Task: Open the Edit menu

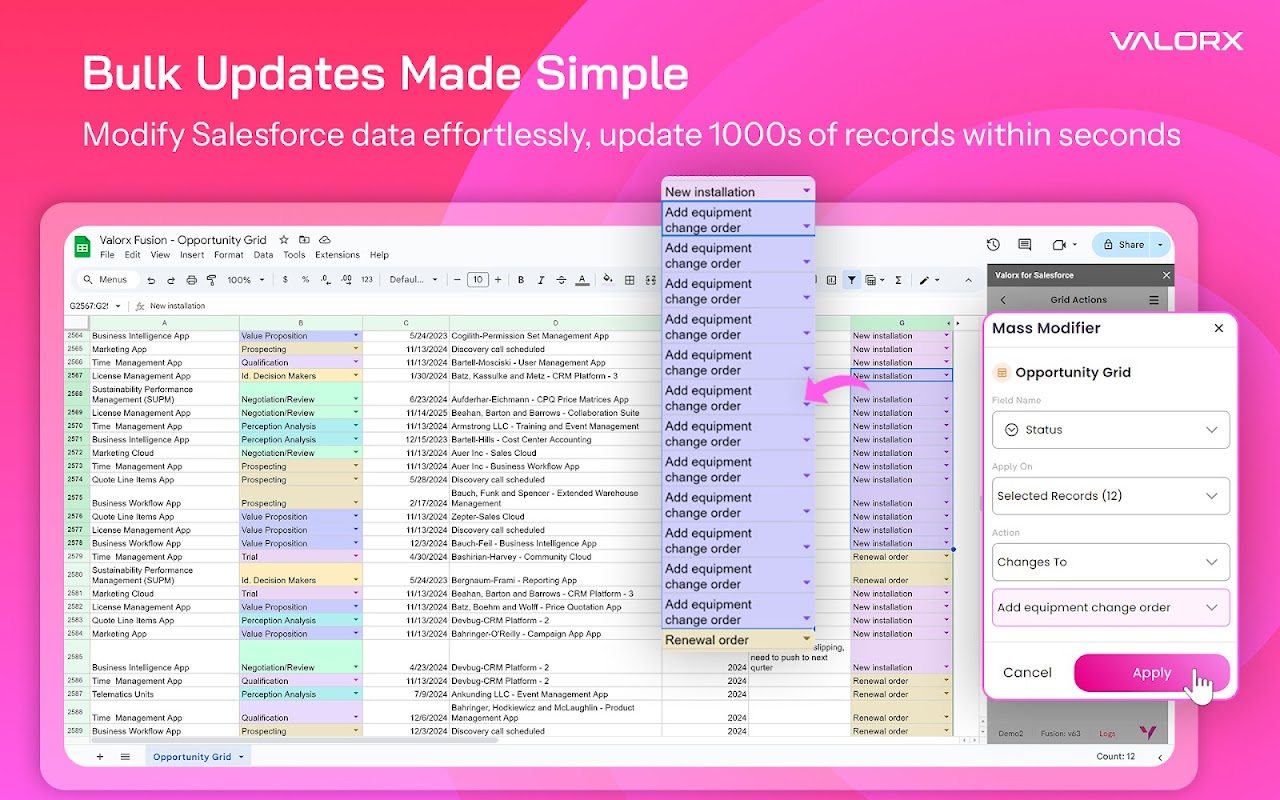Action: (x=132, y=255)
